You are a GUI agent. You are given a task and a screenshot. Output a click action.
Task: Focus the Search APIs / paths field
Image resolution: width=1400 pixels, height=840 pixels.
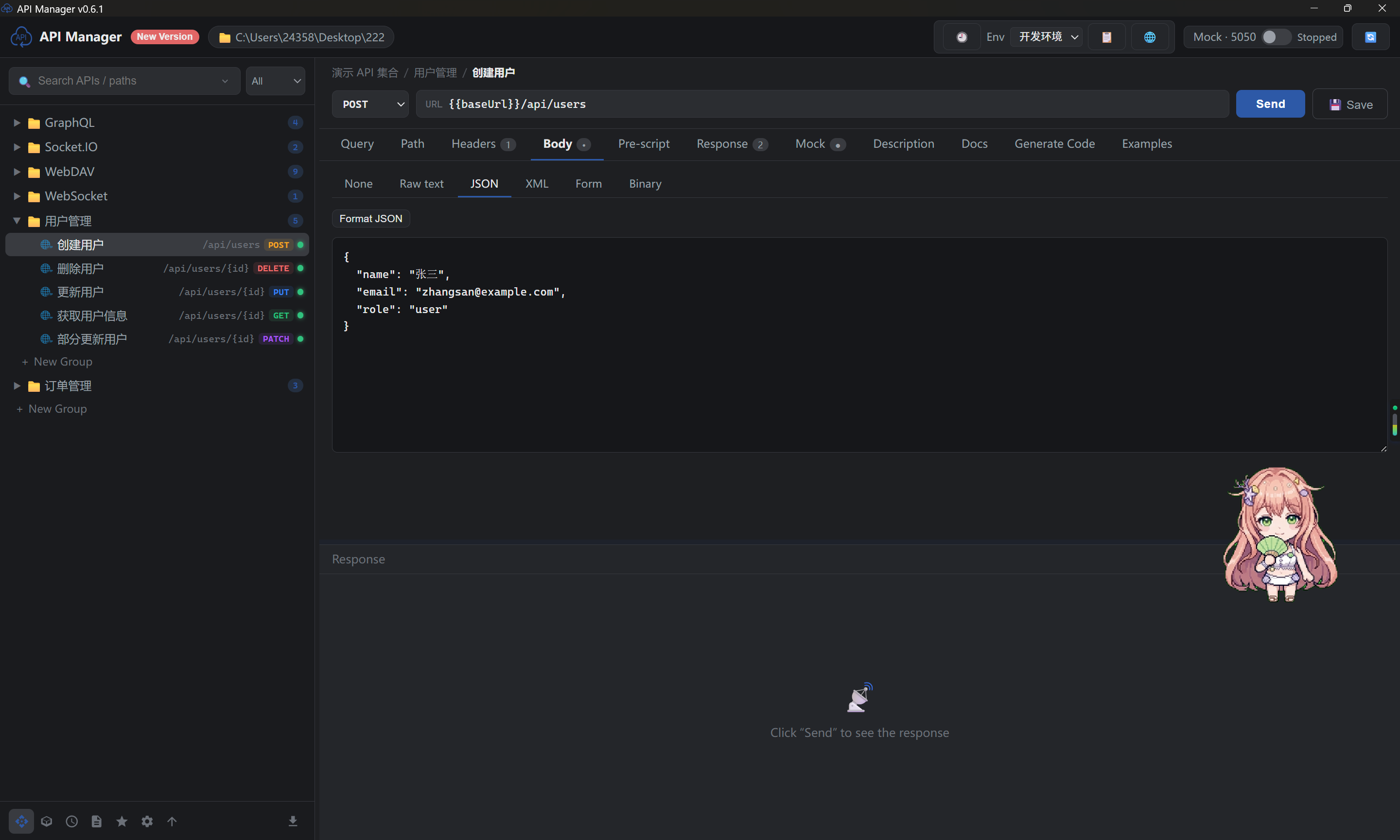[124, 80]
